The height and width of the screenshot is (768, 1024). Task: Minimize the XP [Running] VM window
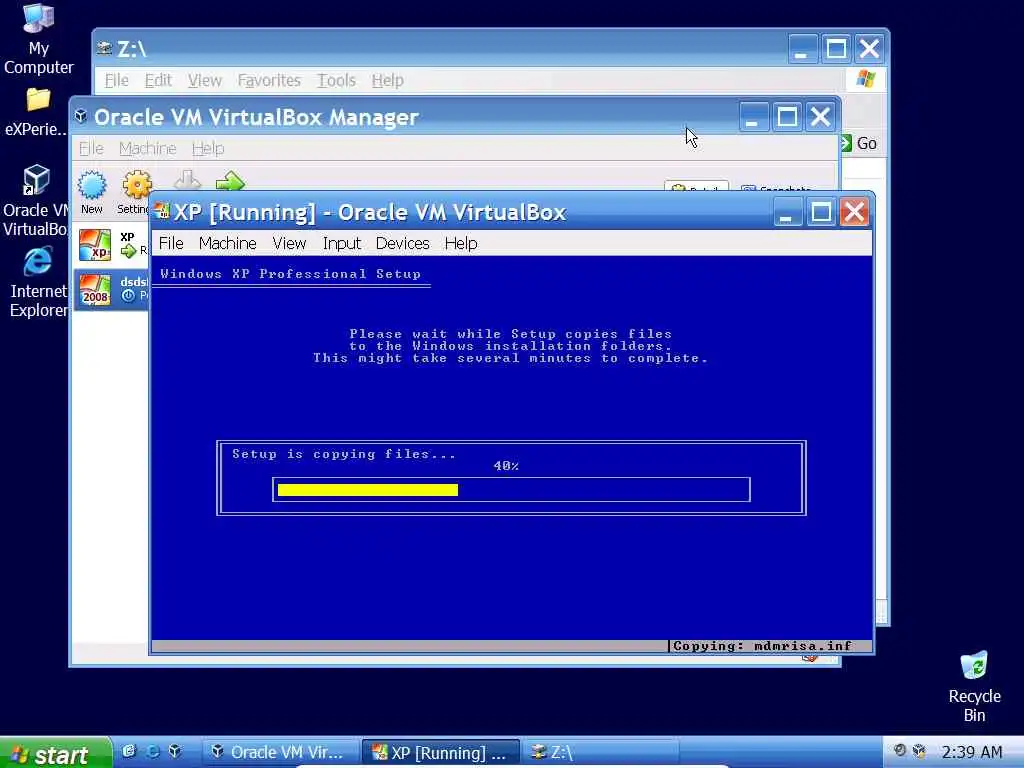click(x=787, y=212)
